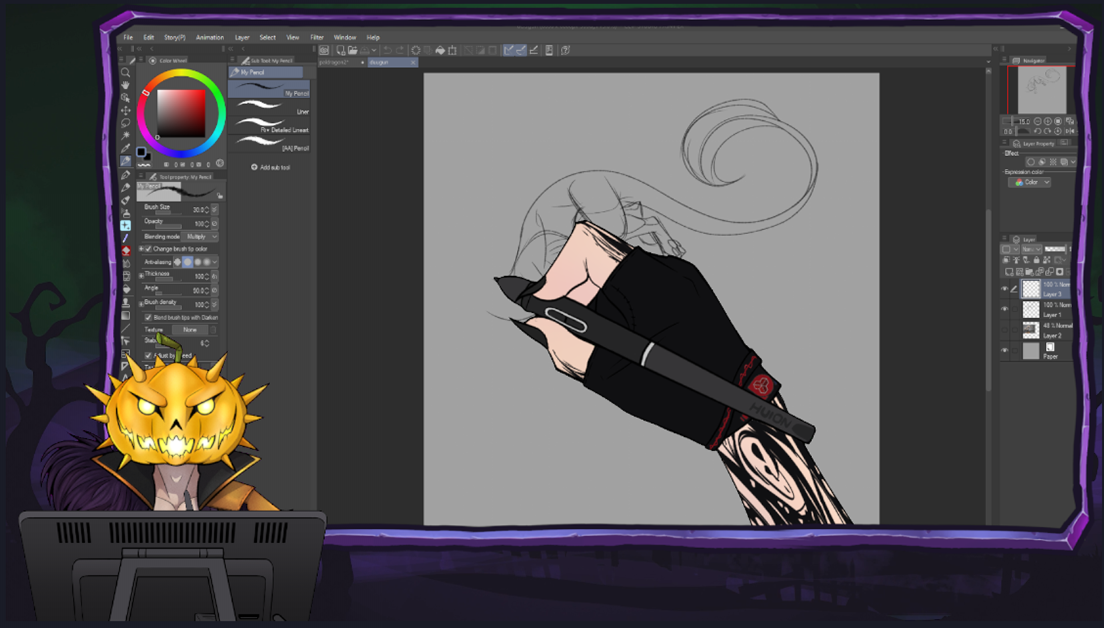Click inside the color wheel square

(182, 111)
